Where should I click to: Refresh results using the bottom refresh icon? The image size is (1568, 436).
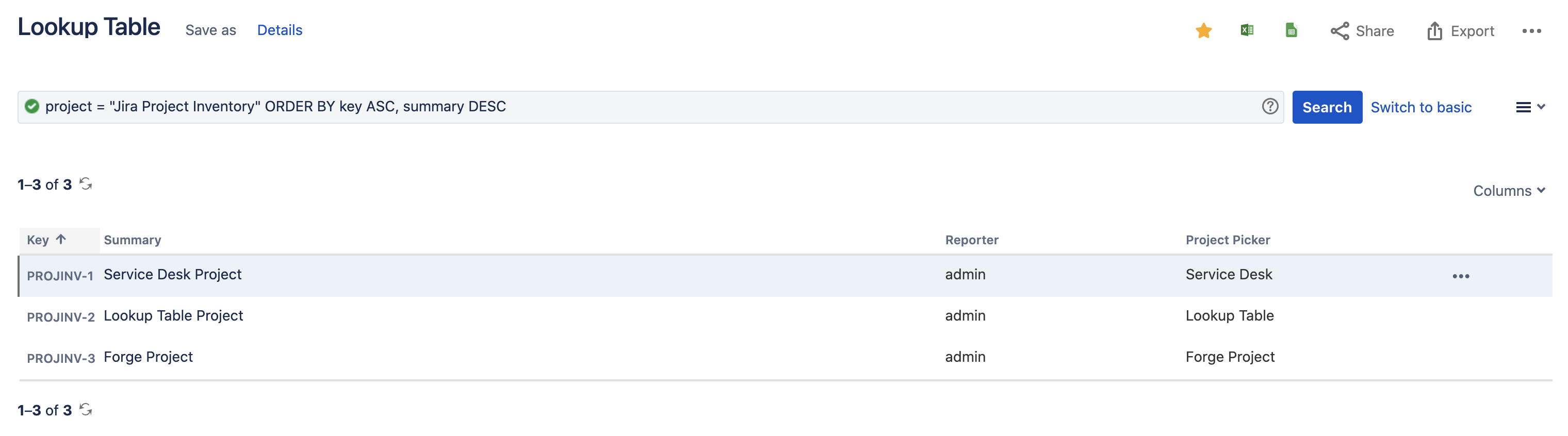click(86, 410)
